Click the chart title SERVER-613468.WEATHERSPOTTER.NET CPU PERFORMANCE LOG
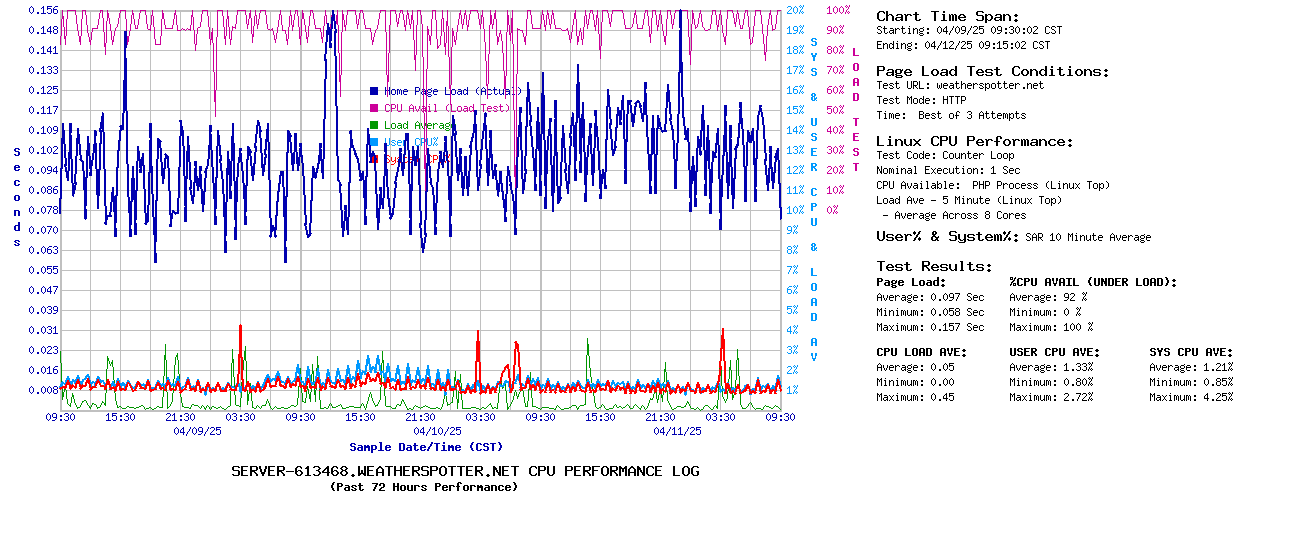Screen dimensions: 1300x550 (x=465, y=471)
